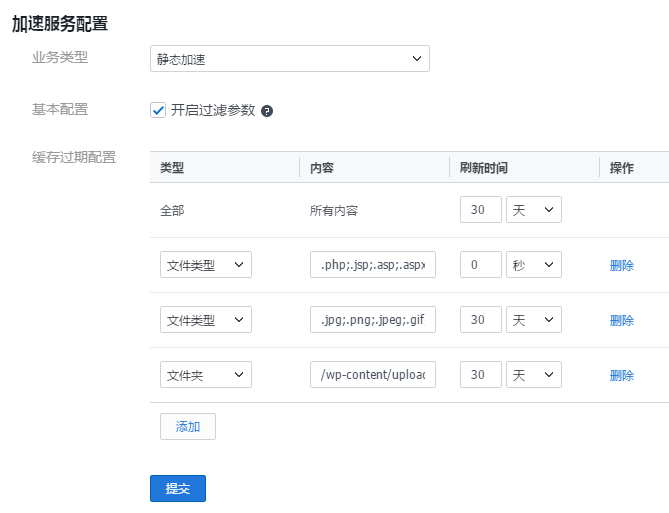Open type dropdown for the .jpg row
This screenshot has height=513, width=669.
click(x=205, y=320)
